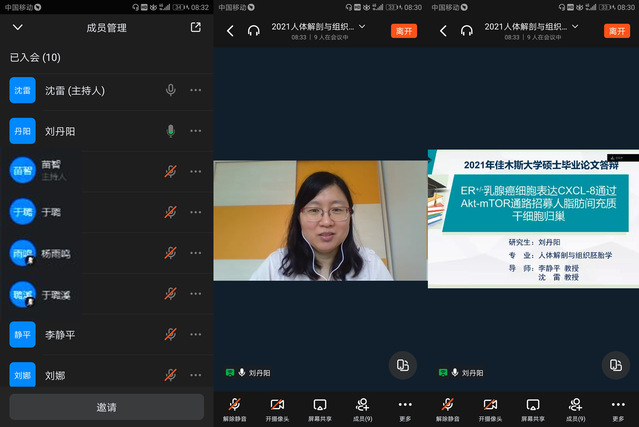Open 更多 menu in right screen's bottom bar
Screen dimensions: 639x427
tap(618, 408)
